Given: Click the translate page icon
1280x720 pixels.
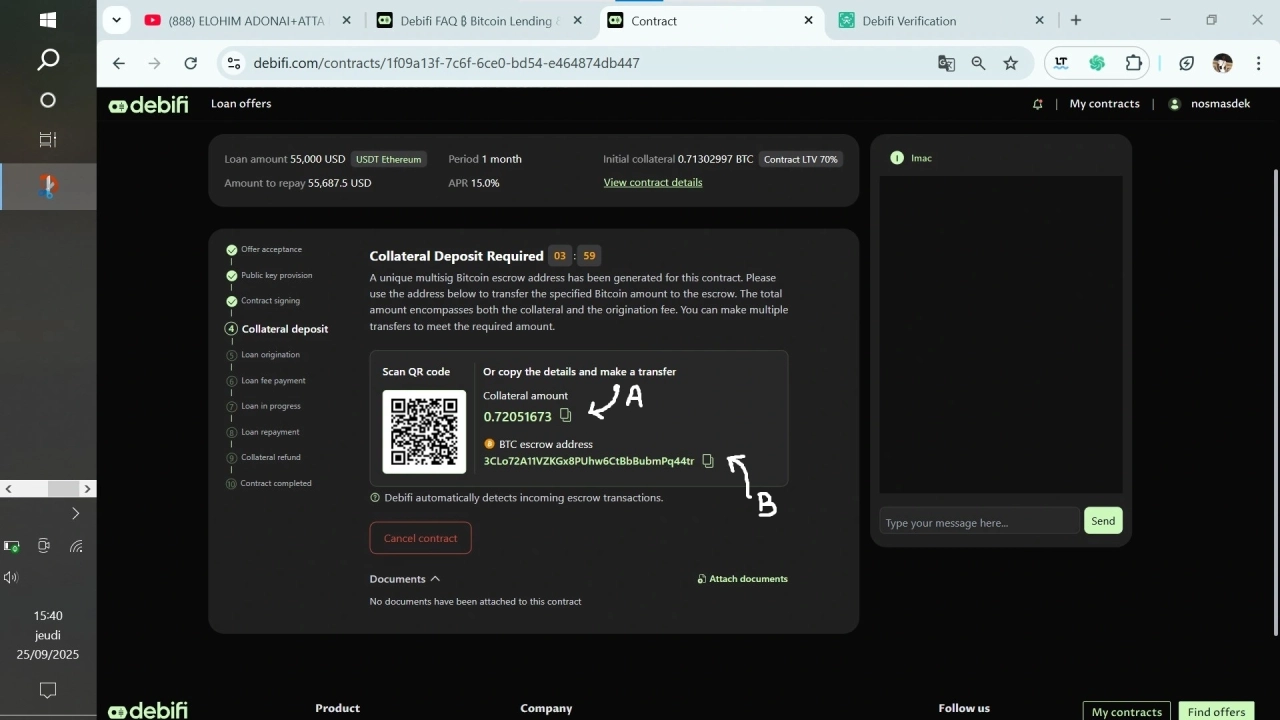Looking at the screenshot, I should [x=946, y=63].
